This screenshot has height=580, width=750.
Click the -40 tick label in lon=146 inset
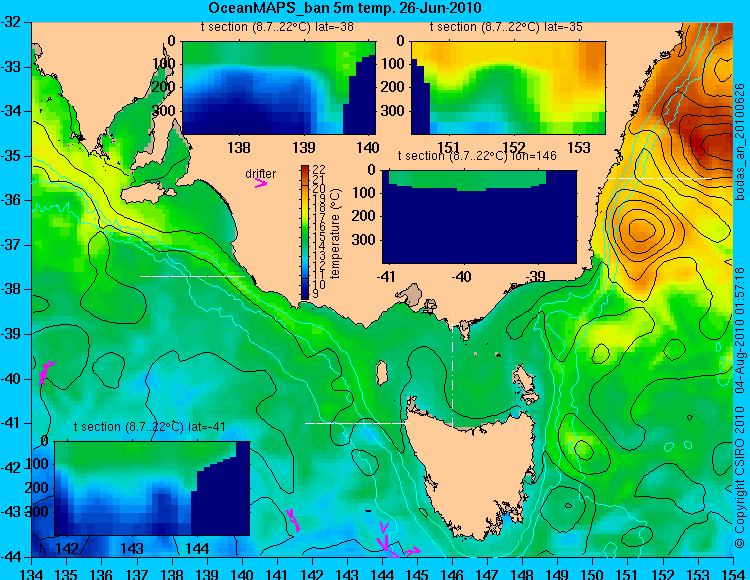pyautogui.click(x=463, y=276)
